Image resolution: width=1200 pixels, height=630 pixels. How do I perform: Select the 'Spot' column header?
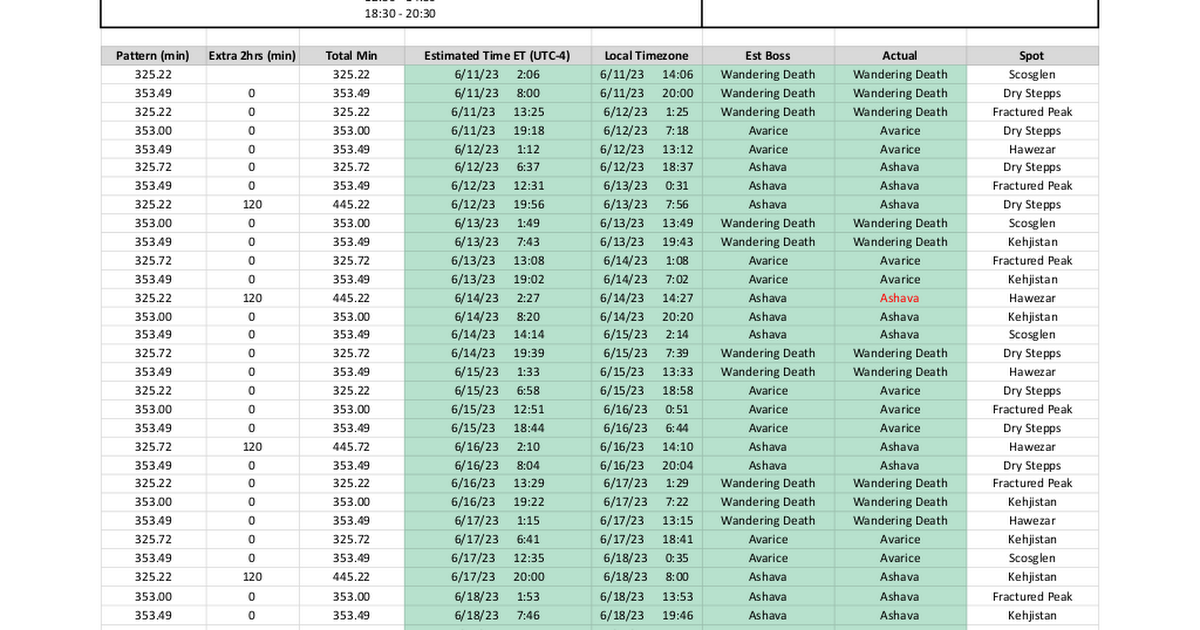(1032, 56)
